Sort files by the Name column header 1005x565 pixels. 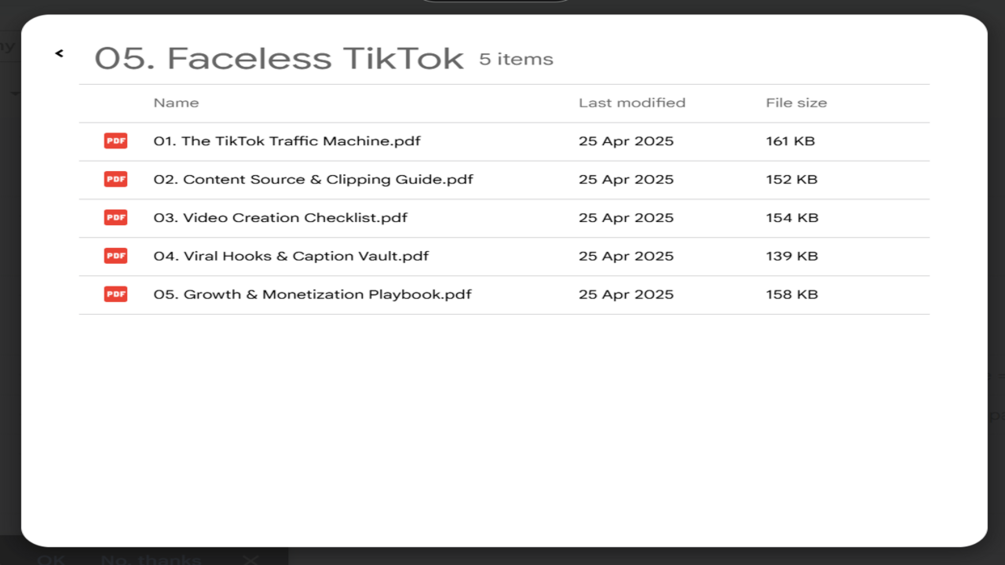[x=176, y=103]
